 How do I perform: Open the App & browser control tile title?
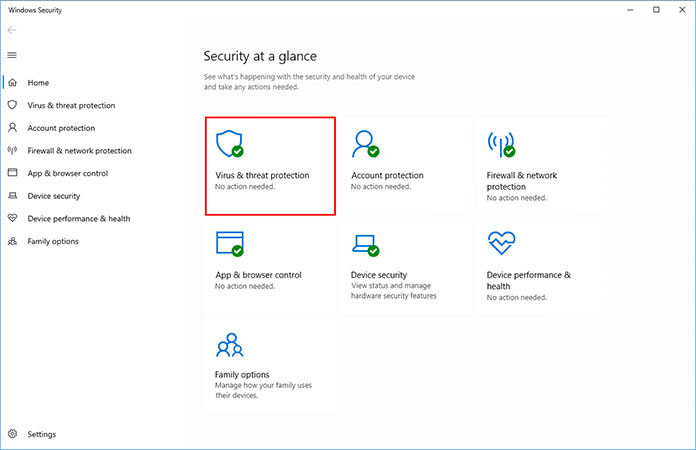(x=258, y=275)
